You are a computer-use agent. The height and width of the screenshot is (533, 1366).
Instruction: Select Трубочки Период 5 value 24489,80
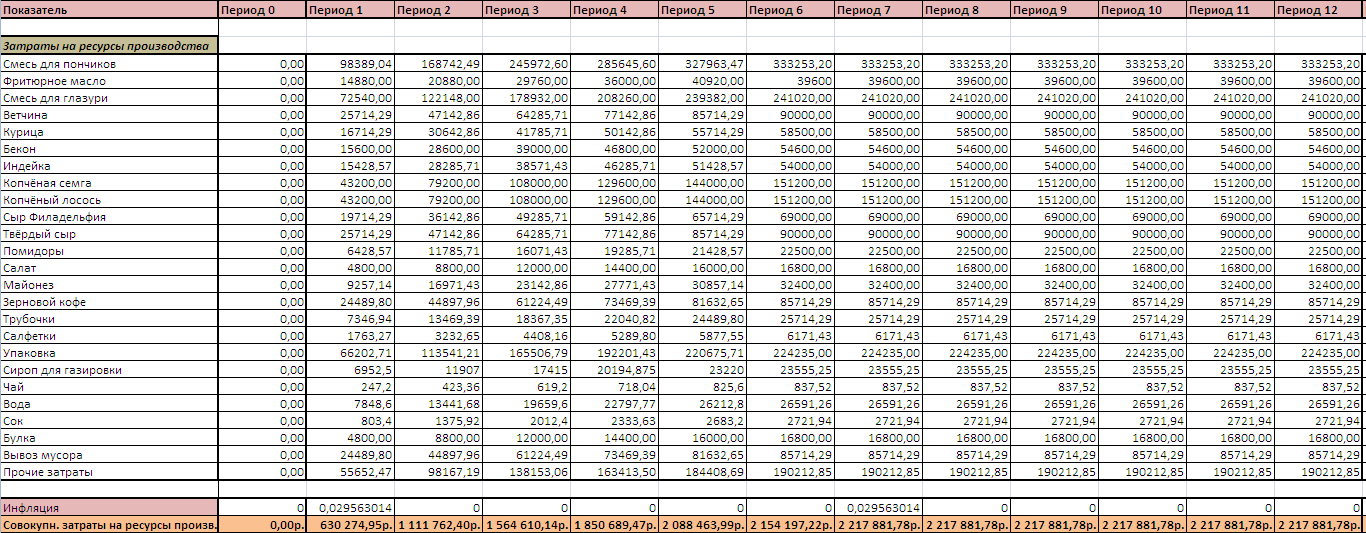(702, 319)
